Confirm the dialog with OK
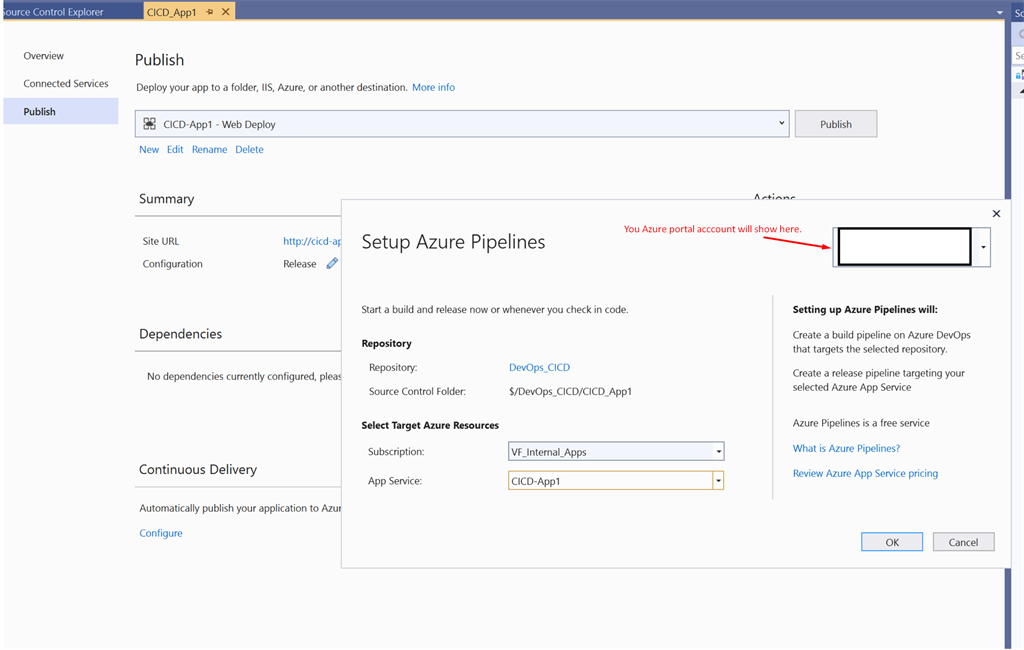The height and width of the screenshot is (650, 1024). pyautogui.click(x=892, y=542)
